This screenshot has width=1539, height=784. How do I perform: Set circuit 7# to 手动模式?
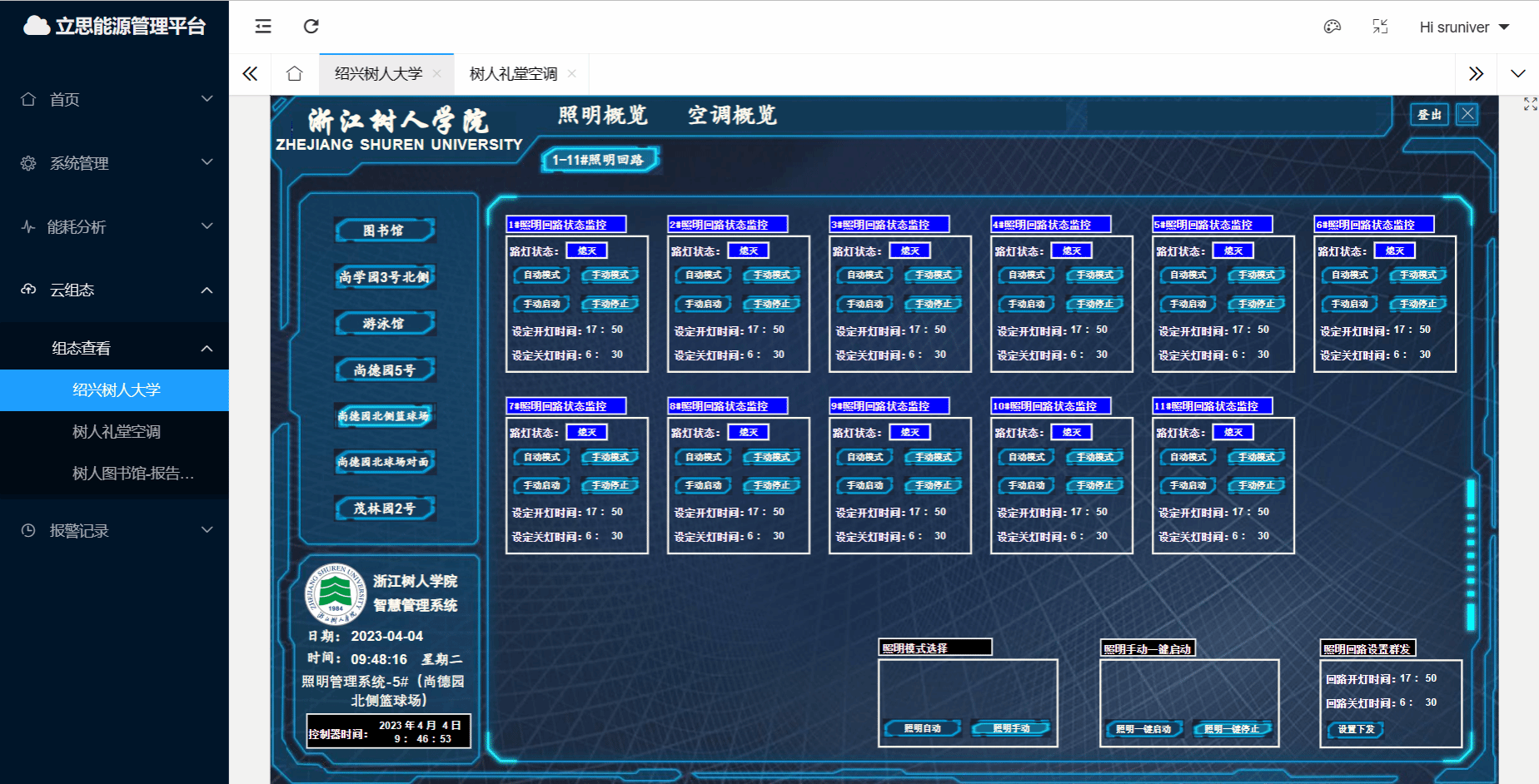(x=610, y=457)
